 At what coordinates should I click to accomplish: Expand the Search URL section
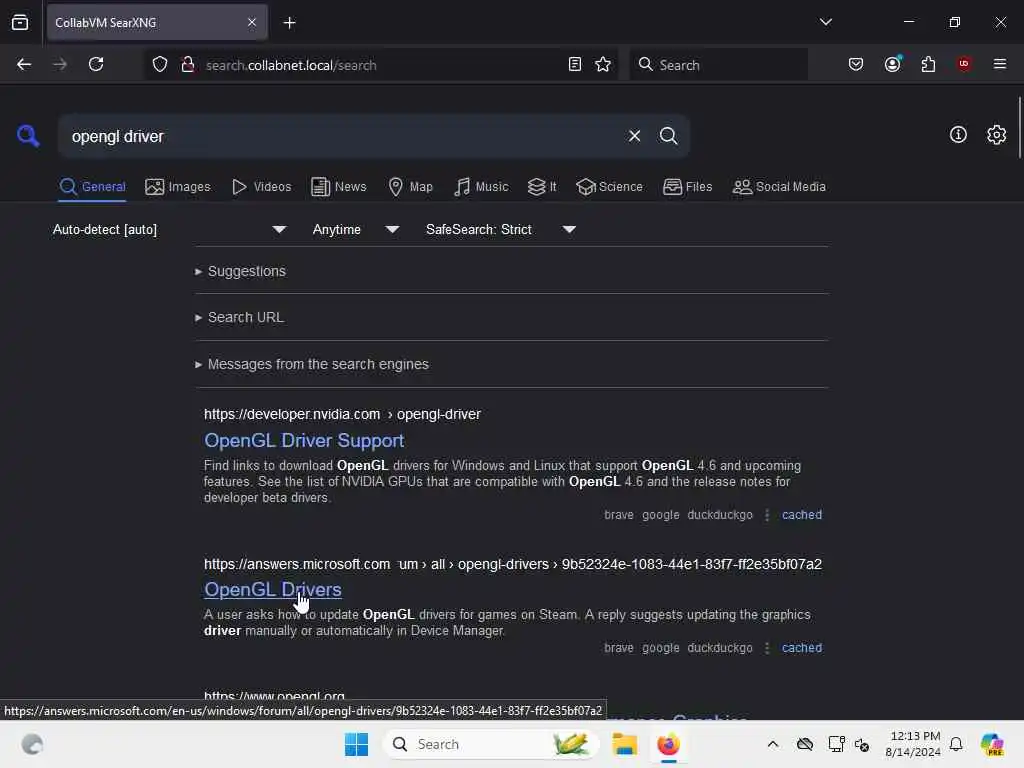[x=239, y=317]
